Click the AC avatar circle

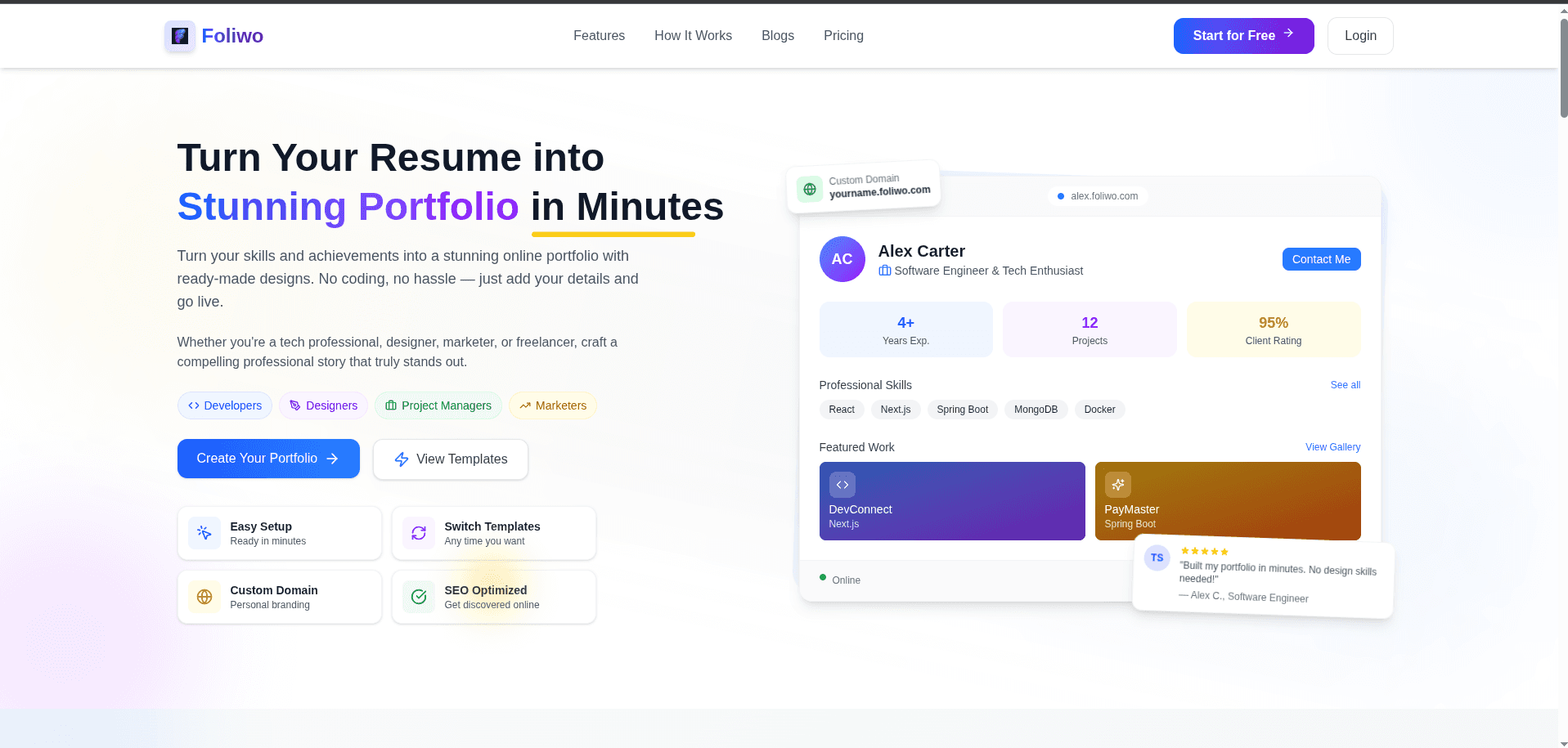pos(842,259)
